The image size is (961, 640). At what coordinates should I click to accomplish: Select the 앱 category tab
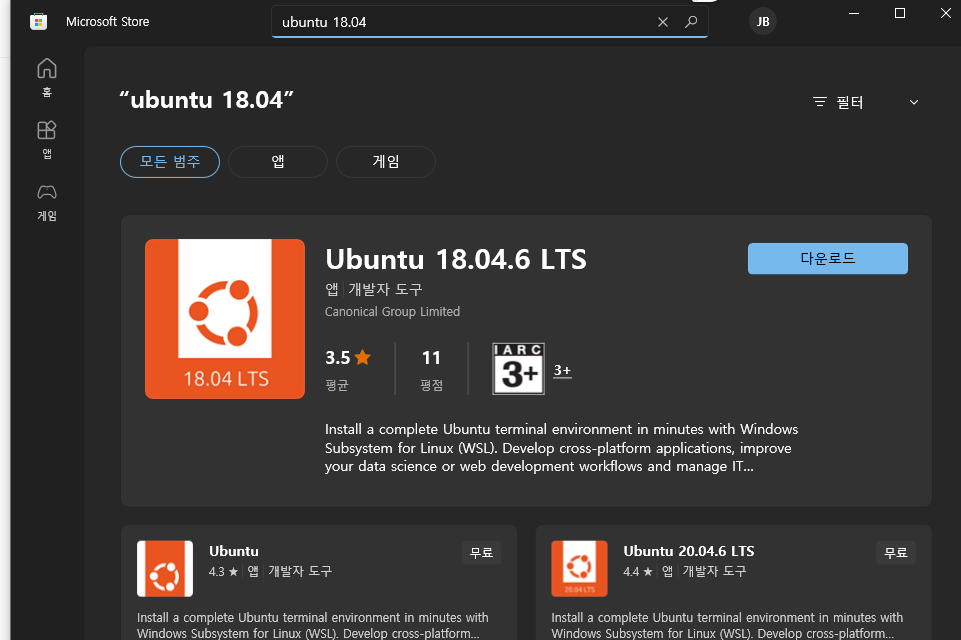tap(278, 162)
